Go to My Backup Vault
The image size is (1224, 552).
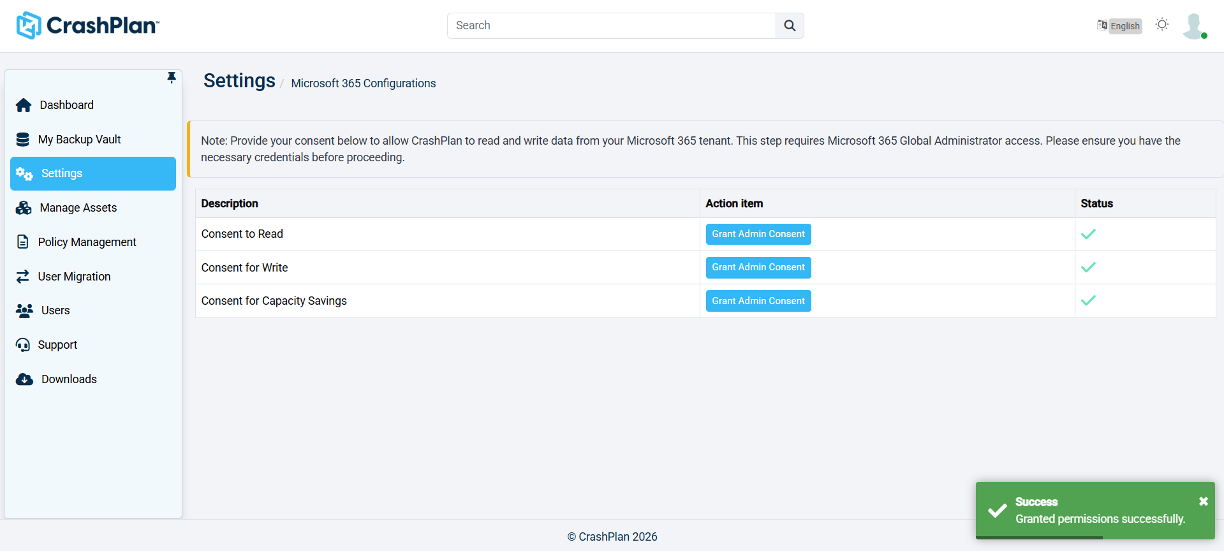(93, 140)
